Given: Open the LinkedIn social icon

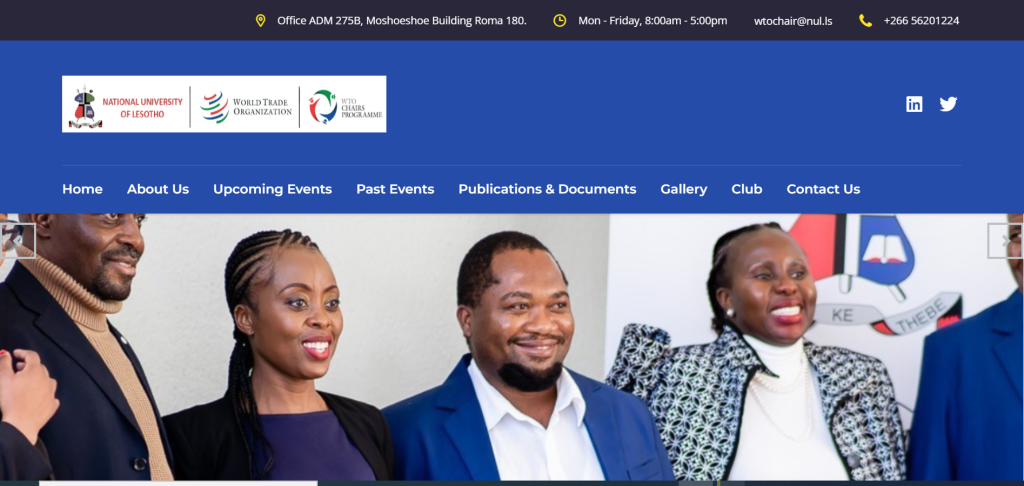Looking at the screenshot, I should point(914,104).
